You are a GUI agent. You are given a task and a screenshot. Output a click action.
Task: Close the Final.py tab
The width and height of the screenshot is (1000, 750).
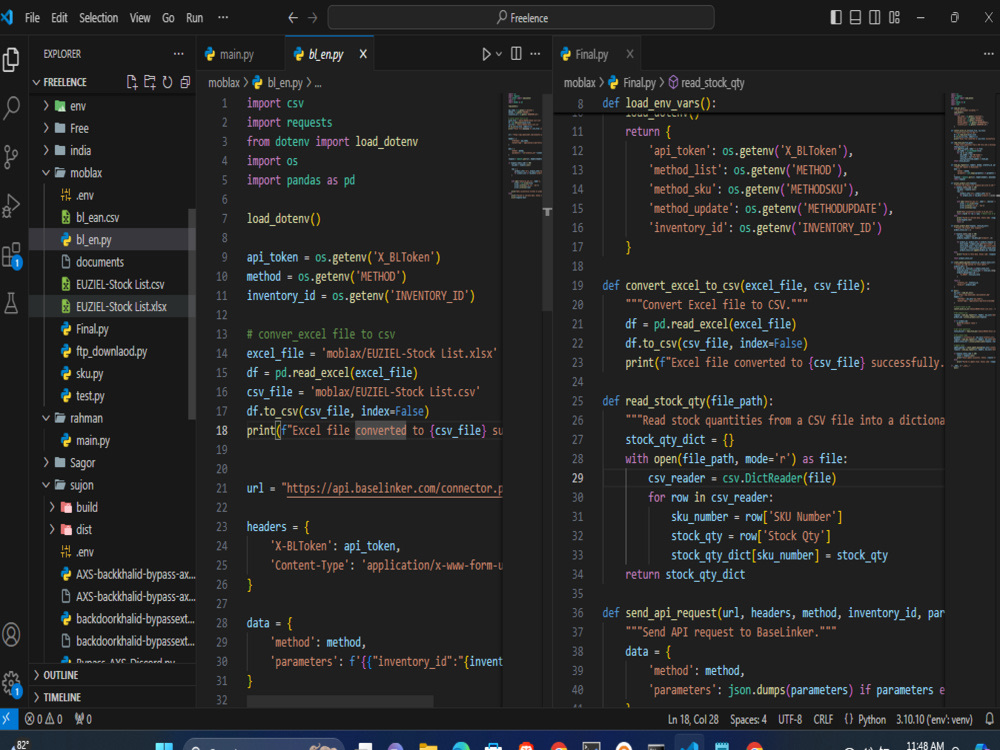click(629, 54)
